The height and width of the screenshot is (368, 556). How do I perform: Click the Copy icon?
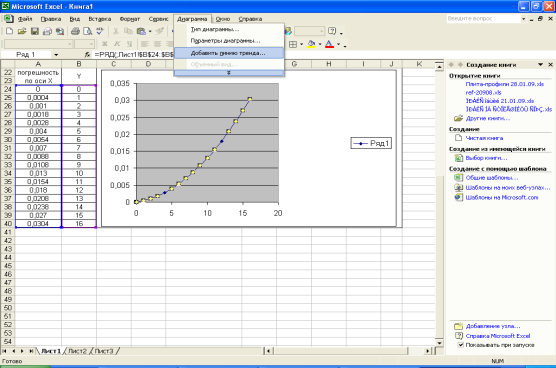(x=128, y=31)
